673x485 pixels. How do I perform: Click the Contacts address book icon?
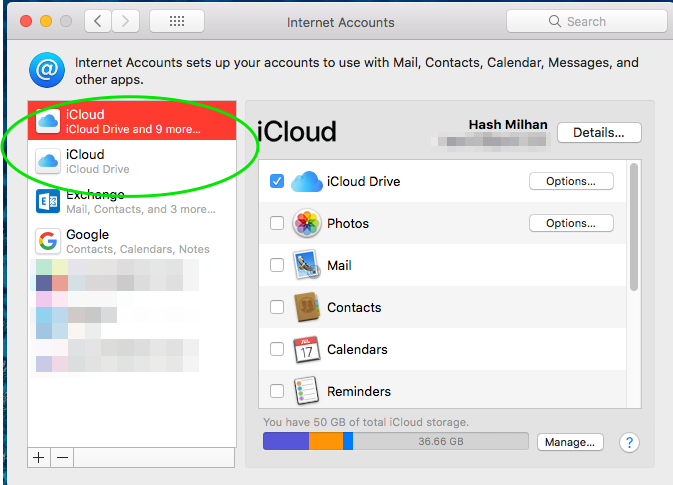tap(306, 307)
